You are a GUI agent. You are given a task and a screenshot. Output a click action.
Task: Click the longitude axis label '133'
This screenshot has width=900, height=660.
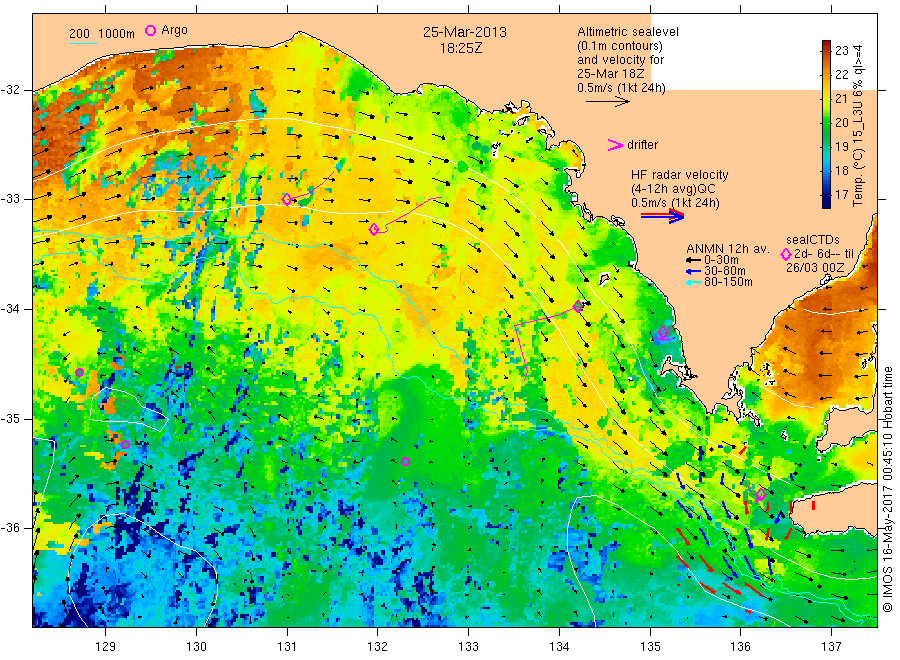[x=468, y=647]
